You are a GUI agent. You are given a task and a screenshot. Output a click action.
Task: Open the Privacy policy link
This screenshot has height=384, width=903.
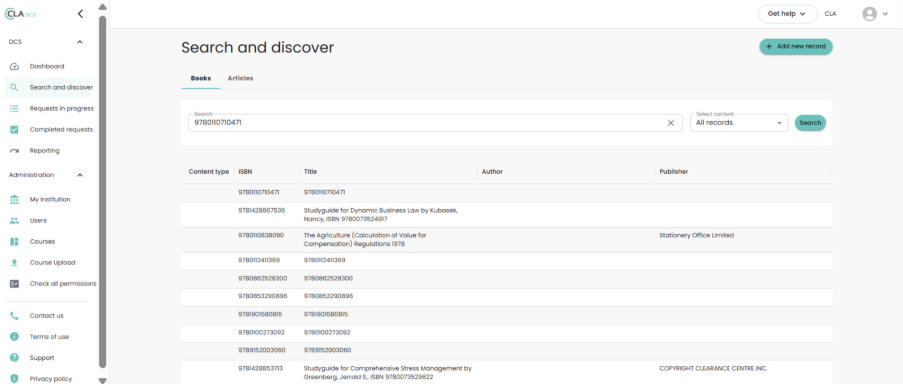pyautogui.click(x=51, y=379)
